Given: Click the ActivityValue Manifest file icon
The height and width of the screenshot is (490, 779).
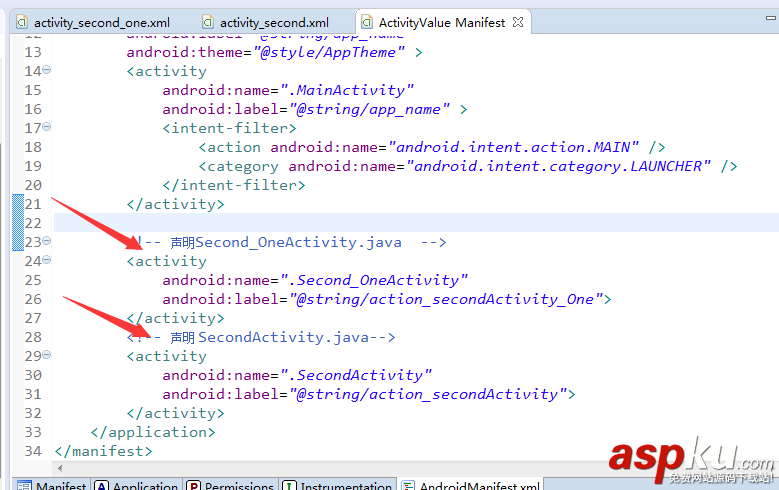Looking at the screenshot, I should click(x=366, y=22).
